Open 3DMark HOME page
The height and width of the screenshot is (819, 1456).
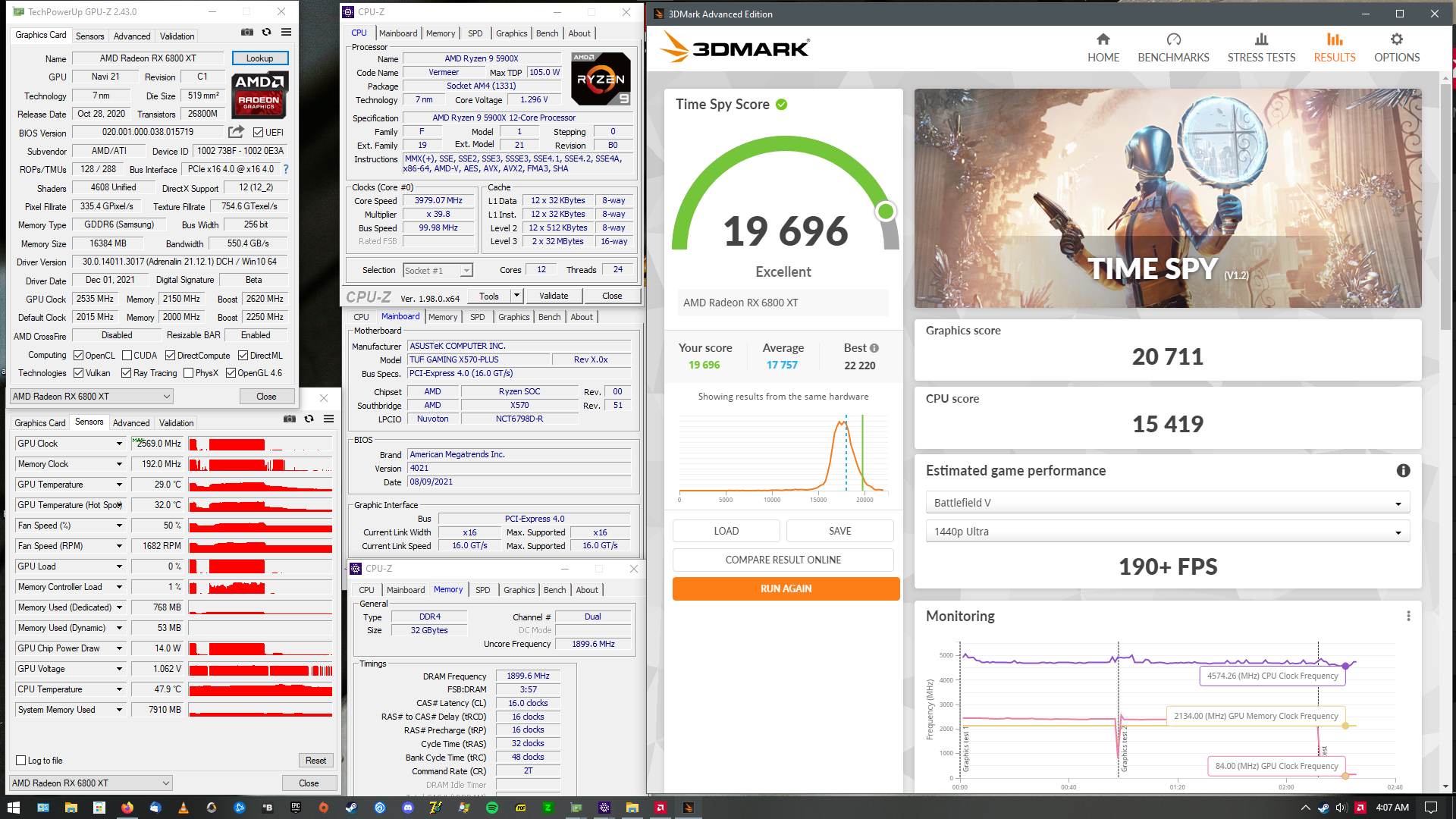point(1103,49)
